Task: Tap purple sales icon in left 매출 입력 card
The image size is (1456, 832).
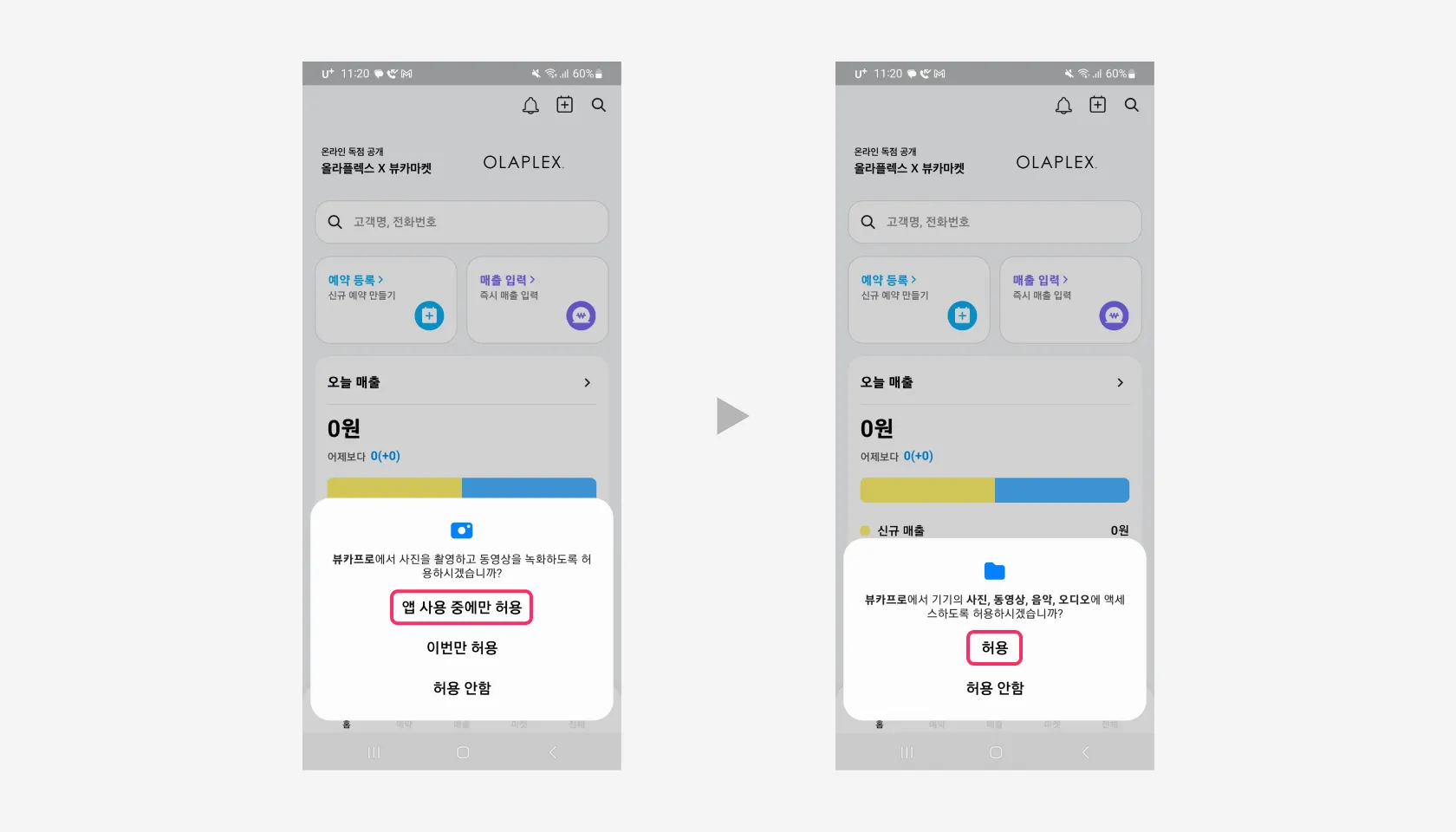Action: coord(581,315)
